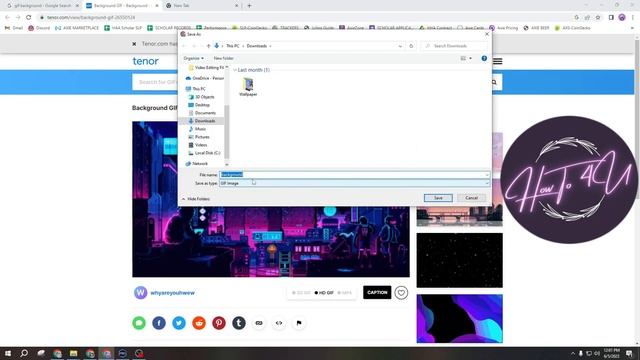Expand the address path history dropdown

tap(400, 46)
